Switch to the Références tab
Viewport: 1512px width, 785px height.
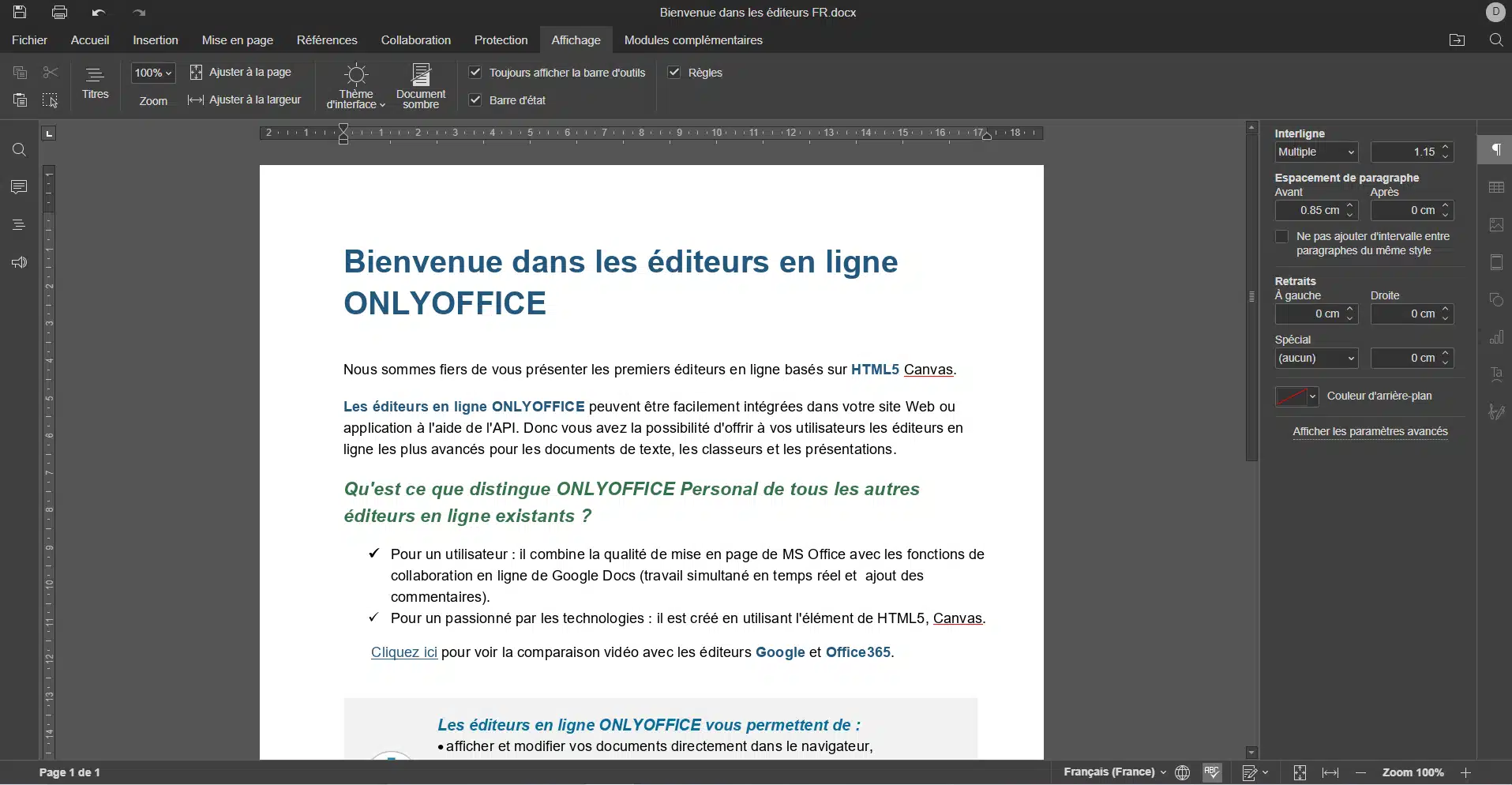click(327, 40)
